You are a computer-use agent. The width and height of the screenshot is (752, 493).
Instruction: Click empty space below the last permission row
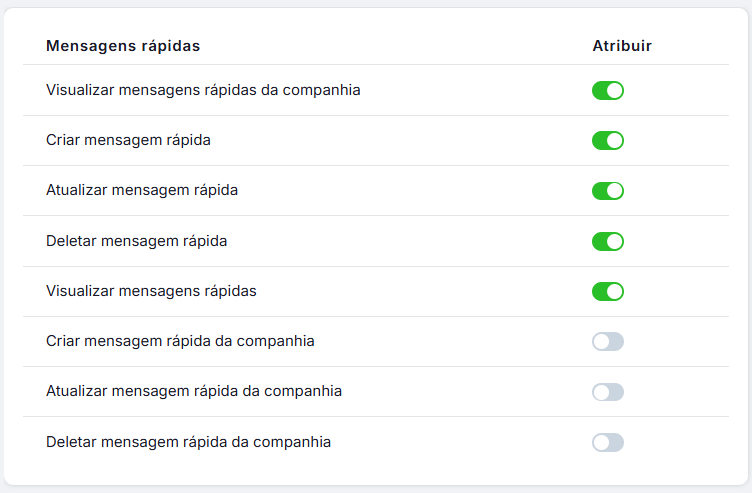375,473
